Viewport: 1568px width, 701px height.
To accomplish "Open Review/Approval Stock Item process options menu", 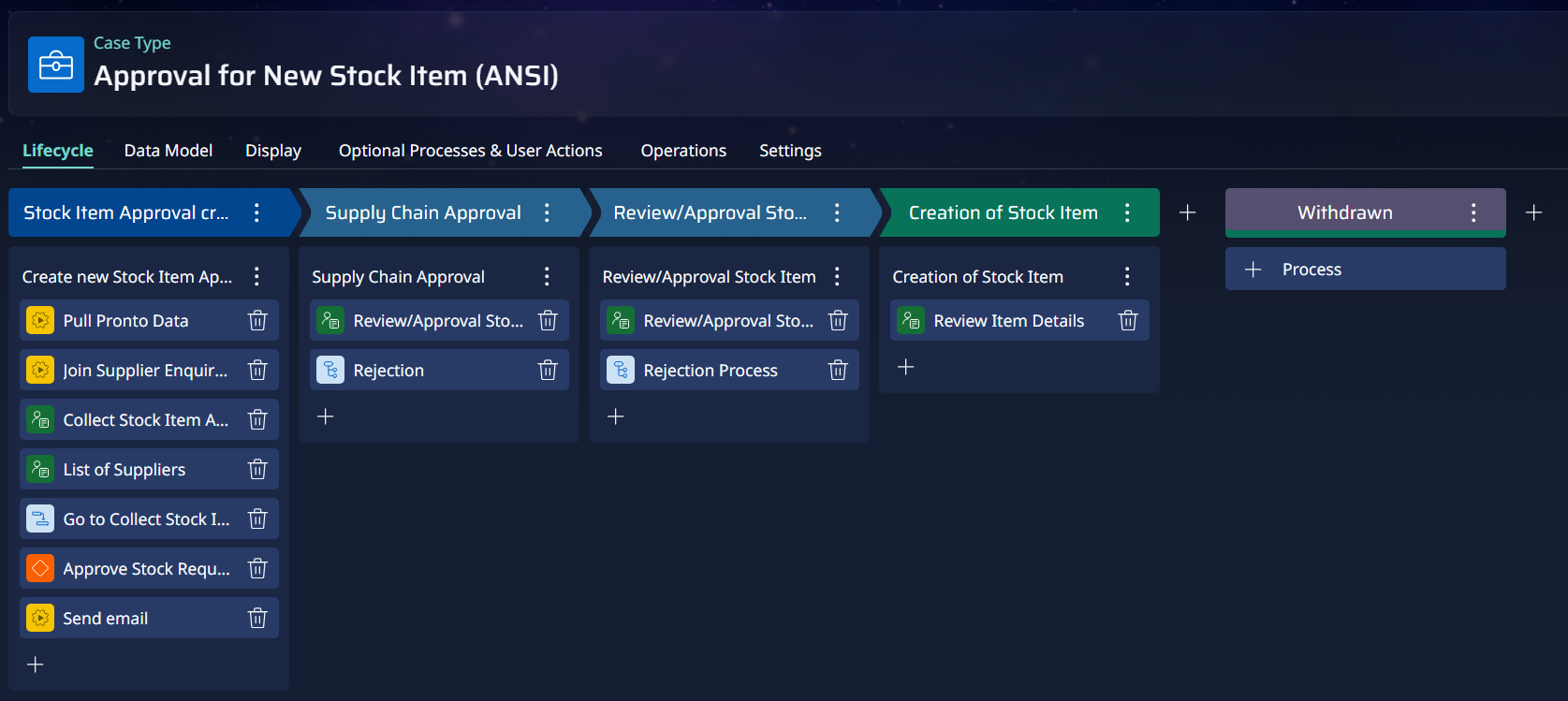I will [838, 276].
